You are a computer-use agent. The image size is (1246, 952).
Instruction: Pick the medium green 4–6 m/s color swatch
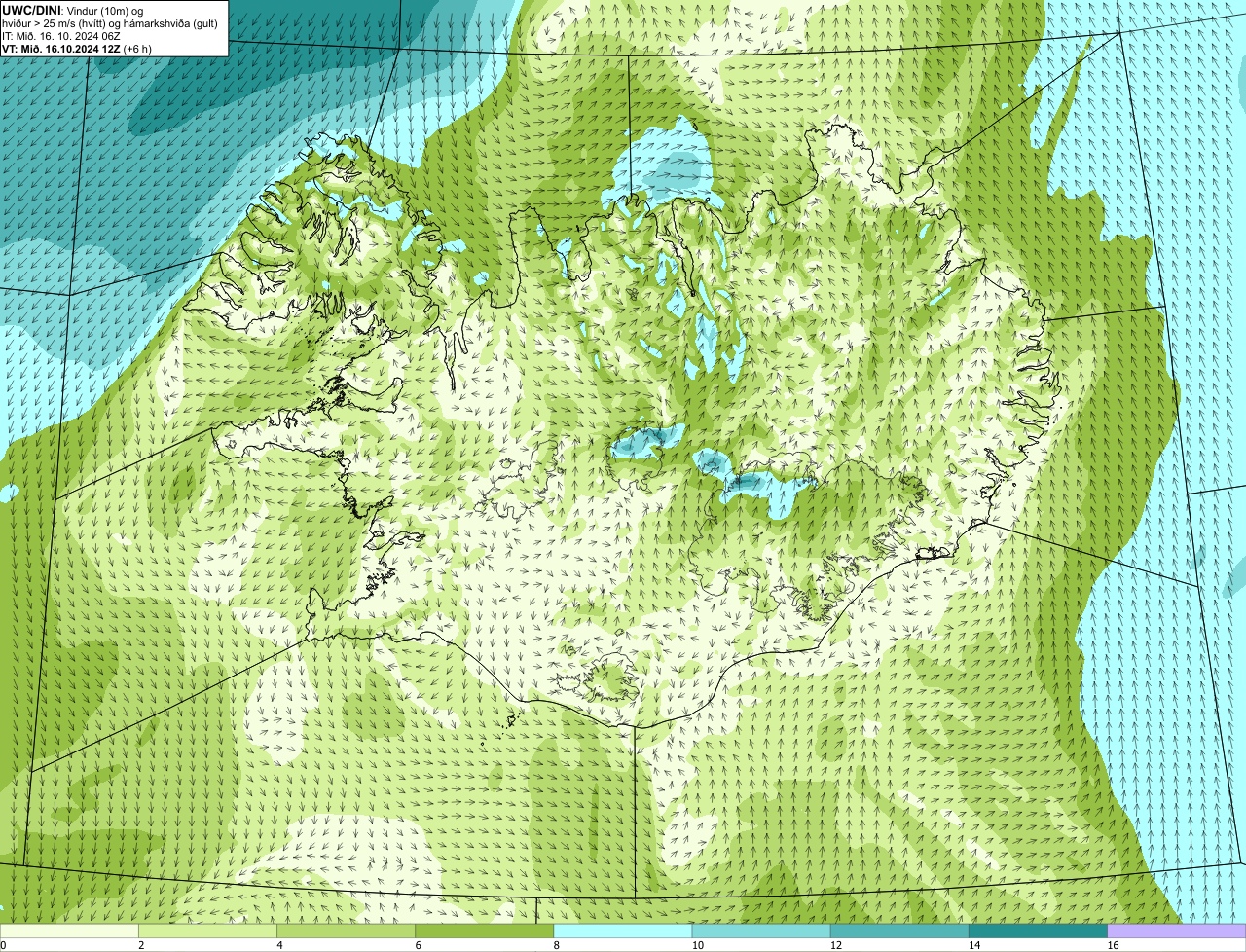346,931
